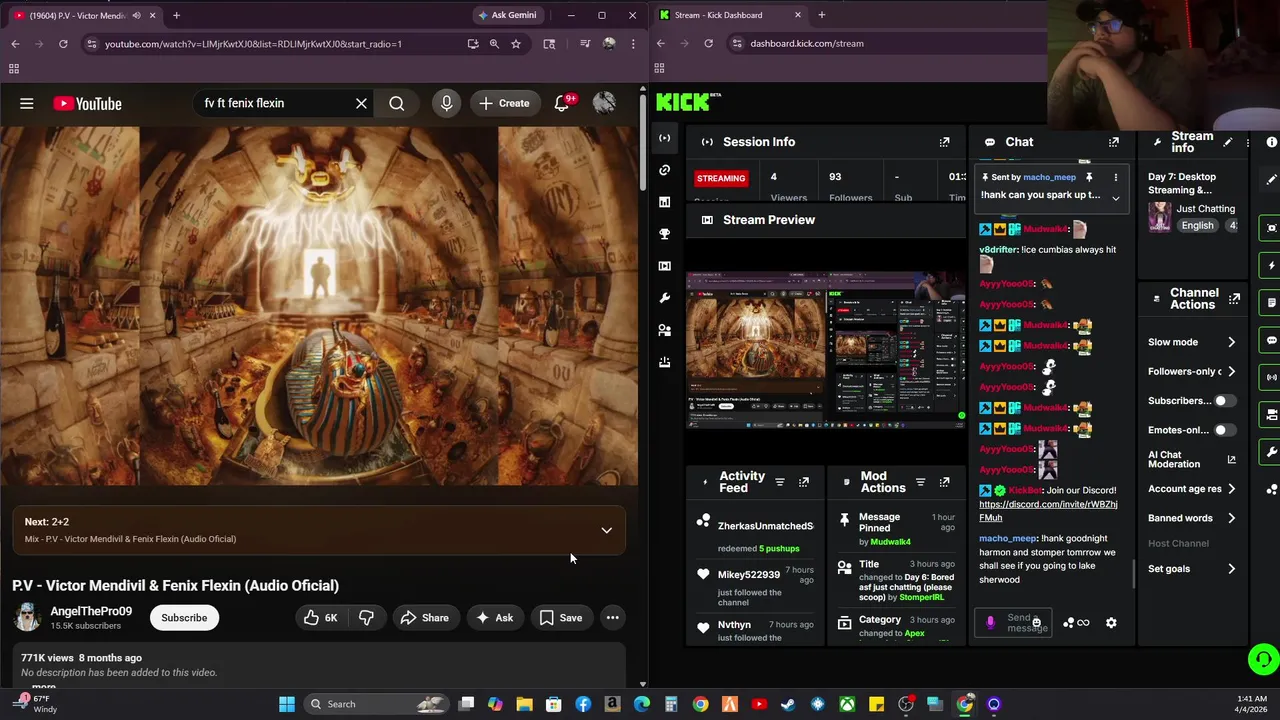Subscribe to AngelThePro09 channel
Viewport: 1280px width, 720px height.
184,618
